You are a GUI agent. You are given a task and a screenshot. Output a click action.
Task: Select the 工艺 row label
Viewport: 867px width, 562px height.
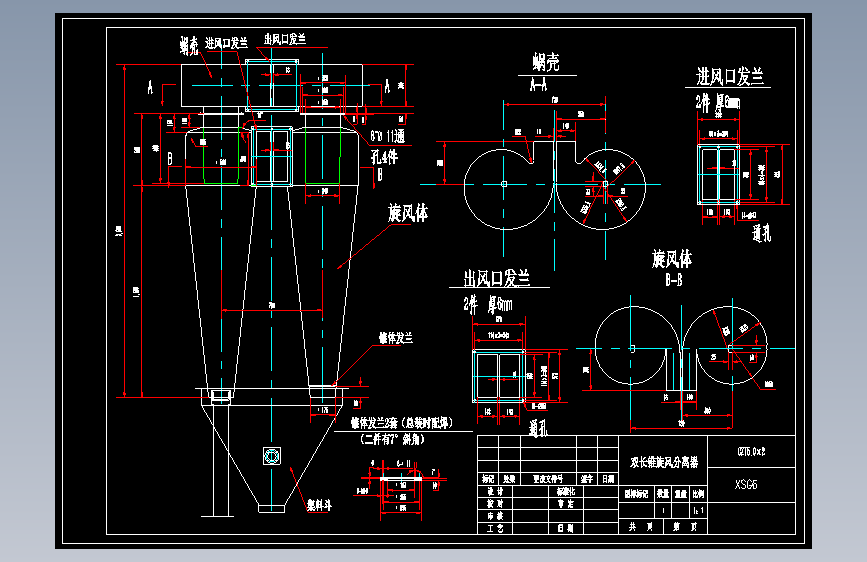pyautogui.click(x=495, y=528)
